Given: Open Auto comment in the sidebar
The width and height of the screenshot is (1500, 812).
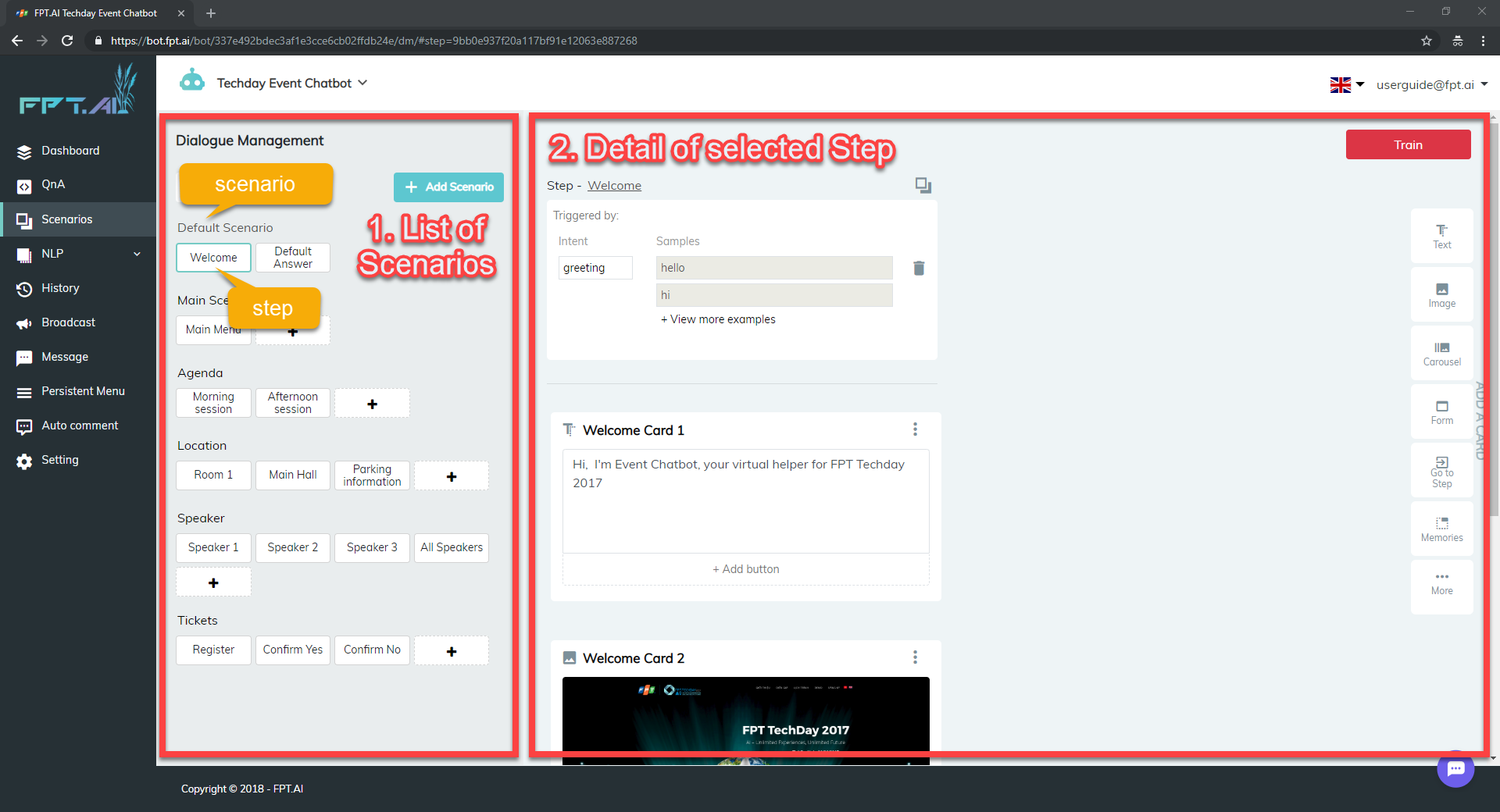Looking at the screenshot, I should [x=78, y=426].
